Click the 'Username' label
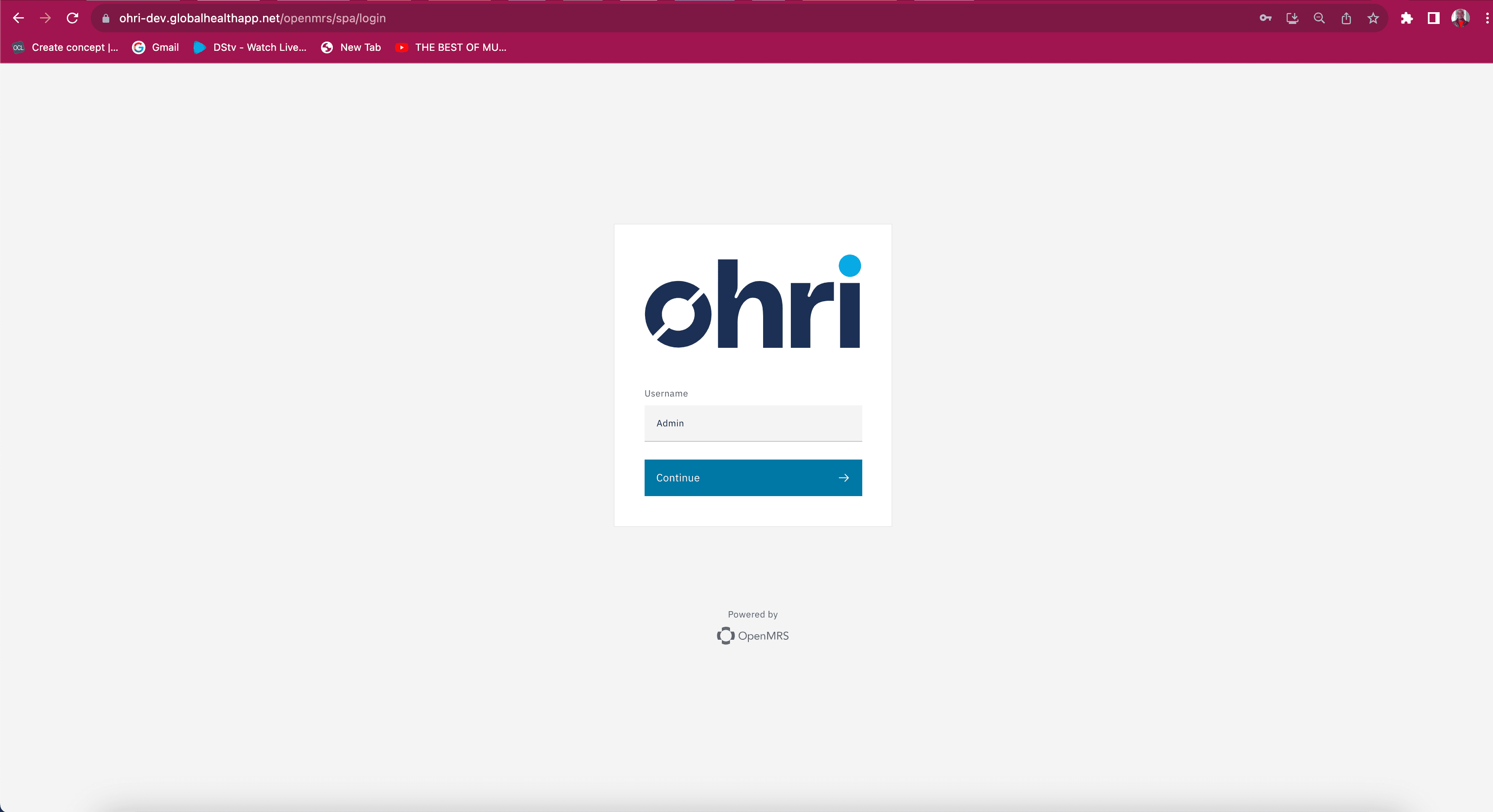The height and width of the screenshot is (812, 1493). pyautogui.click(x=666, y=394)
